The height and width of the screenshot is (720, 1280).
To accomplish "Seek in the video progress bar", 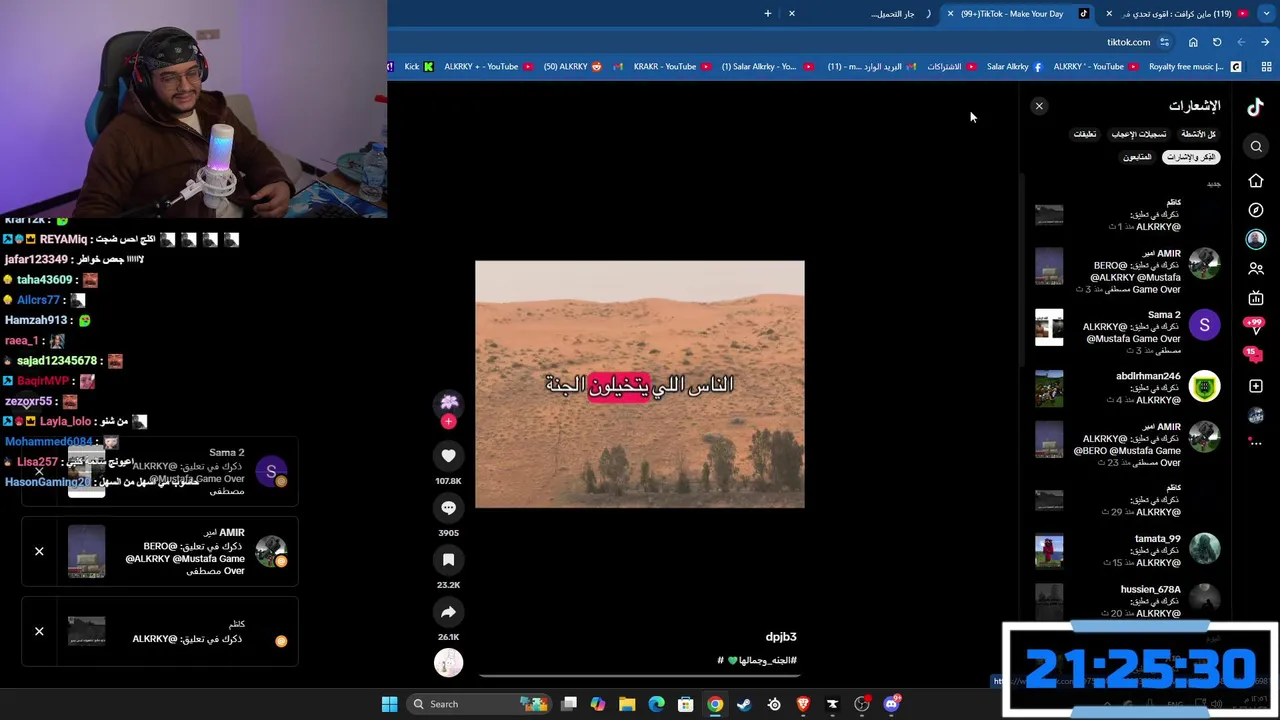I will click(639, 676).
